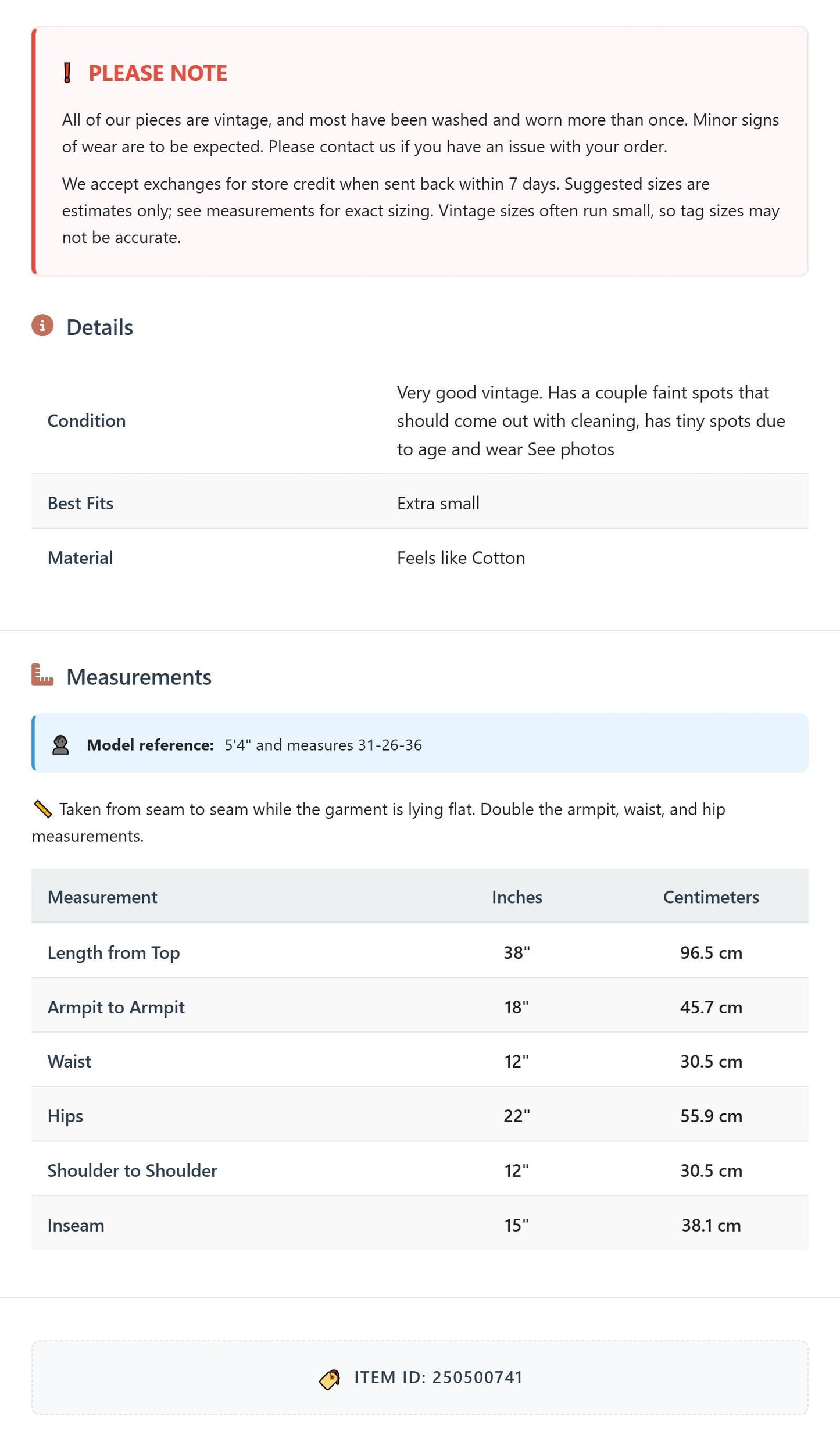Click the red exclamation mark icon
Screen dimensions: 840x1442
(x=67, y=73)
